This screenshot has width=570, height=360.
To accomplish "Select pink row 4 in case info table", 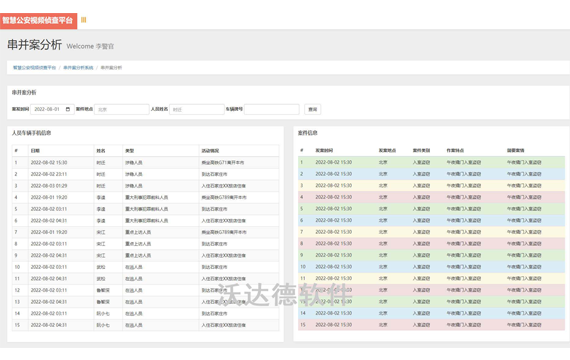I will tap(431, 197).
